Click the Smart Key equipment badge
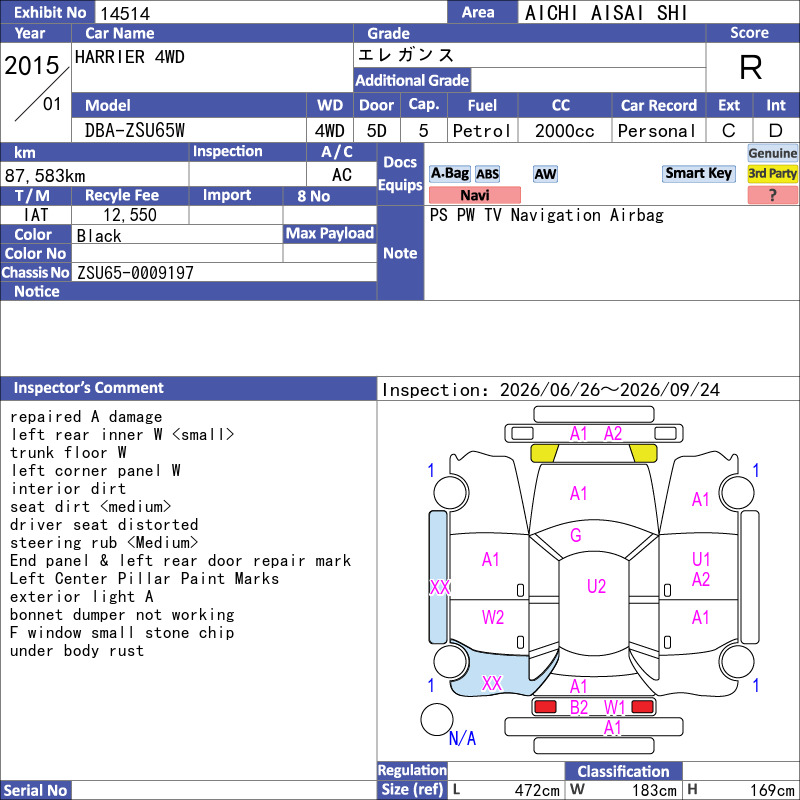The width and height of the screenshot is (800, 800). [x=698, y=173]
